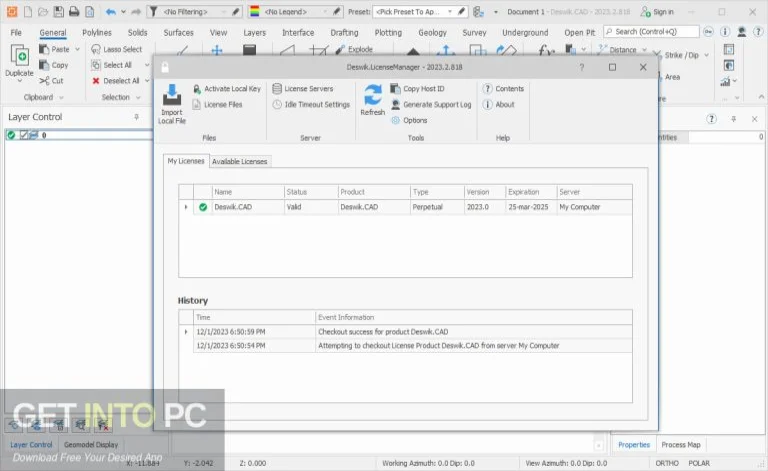The width and height of the screenshot is (768, 471).
Task: Click the Refresh licenses icon
Action: (x=373, y=95)
